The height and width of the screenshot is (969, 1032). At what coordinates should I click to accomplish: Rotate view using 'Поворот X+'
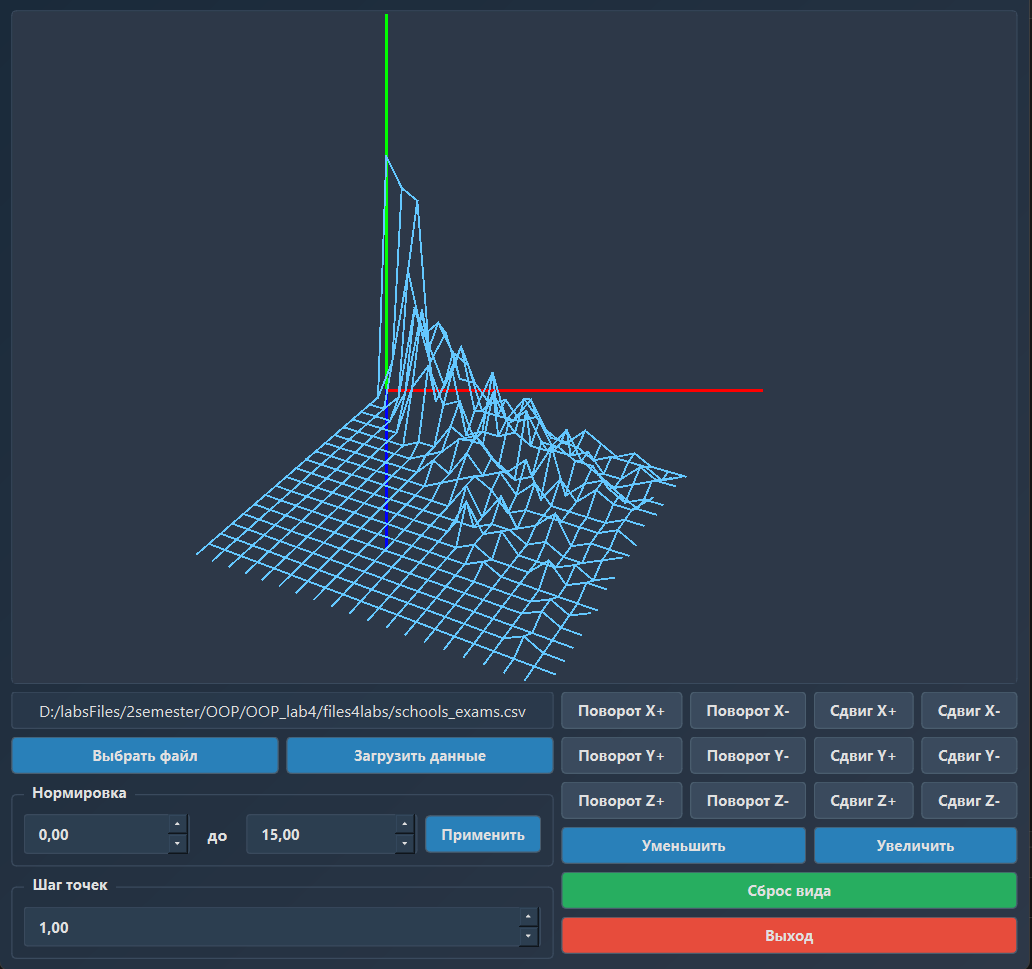pos(621,710)
